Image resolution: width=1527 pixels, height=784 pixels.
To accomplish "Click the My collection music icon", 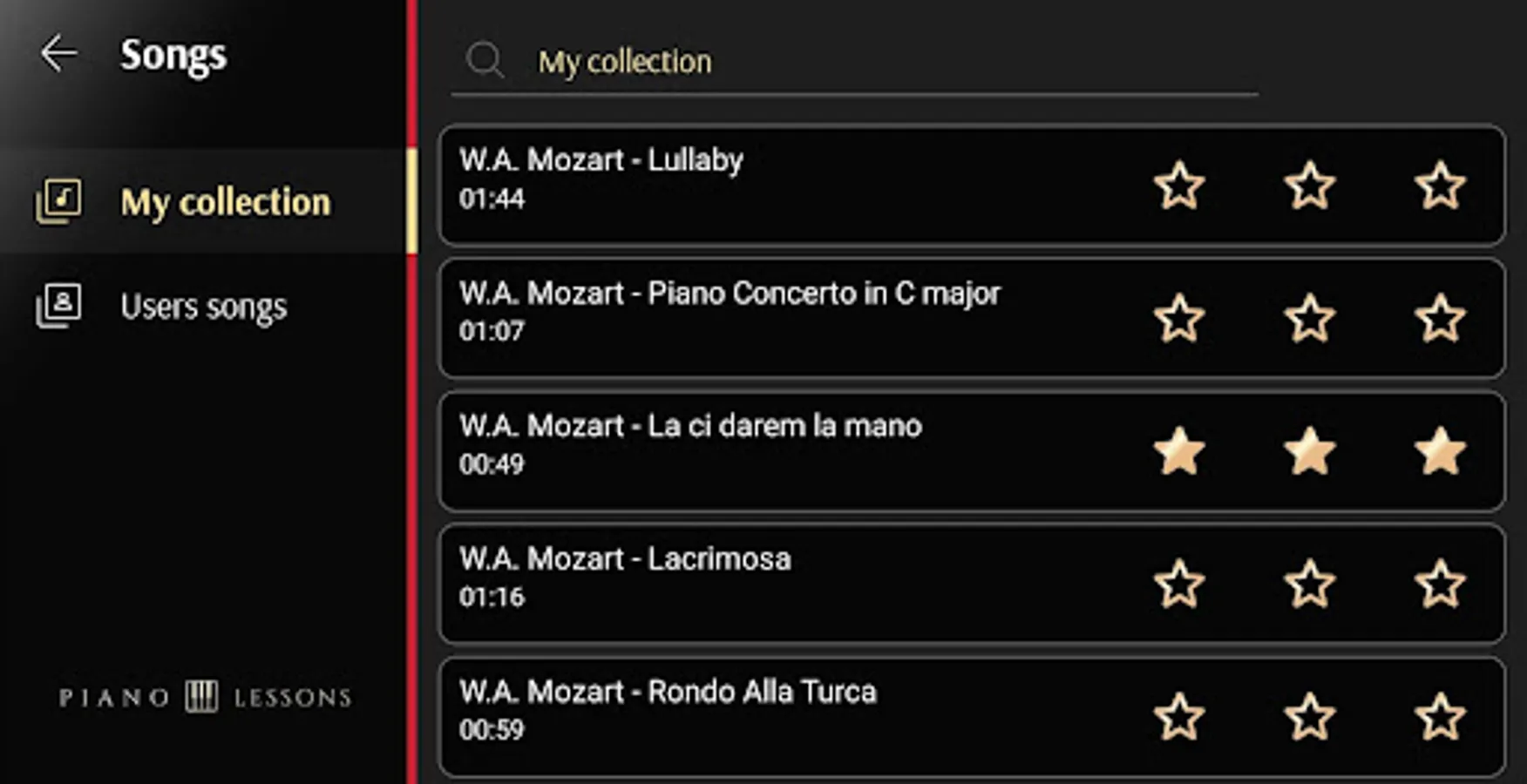I will pyautogui.click(x=58, y=201).
